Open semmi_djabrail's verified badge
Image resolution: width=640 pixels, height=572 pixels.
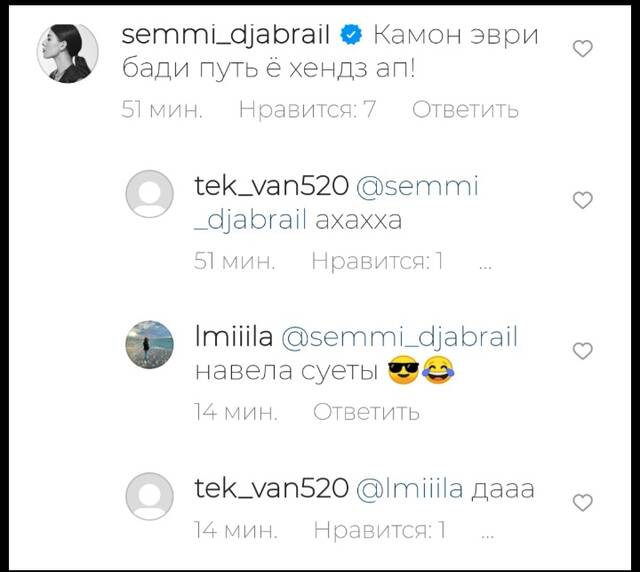point(351,35)
